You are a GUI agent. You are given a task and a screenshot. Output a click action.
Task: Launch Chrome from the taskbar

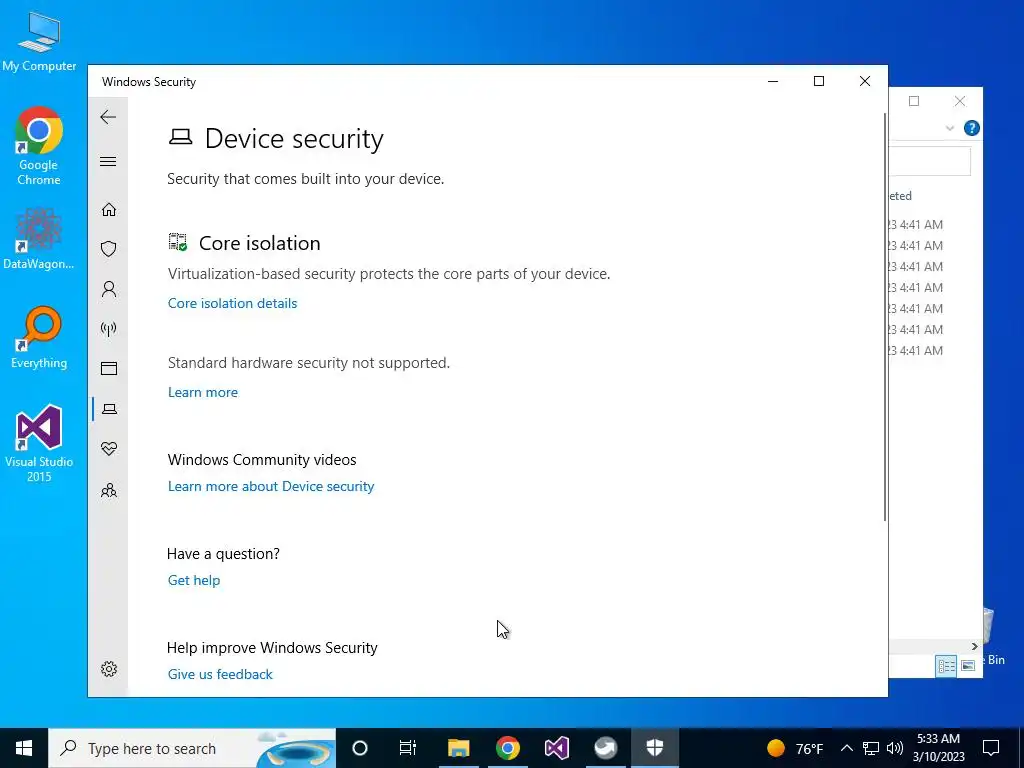pos(507,748)
